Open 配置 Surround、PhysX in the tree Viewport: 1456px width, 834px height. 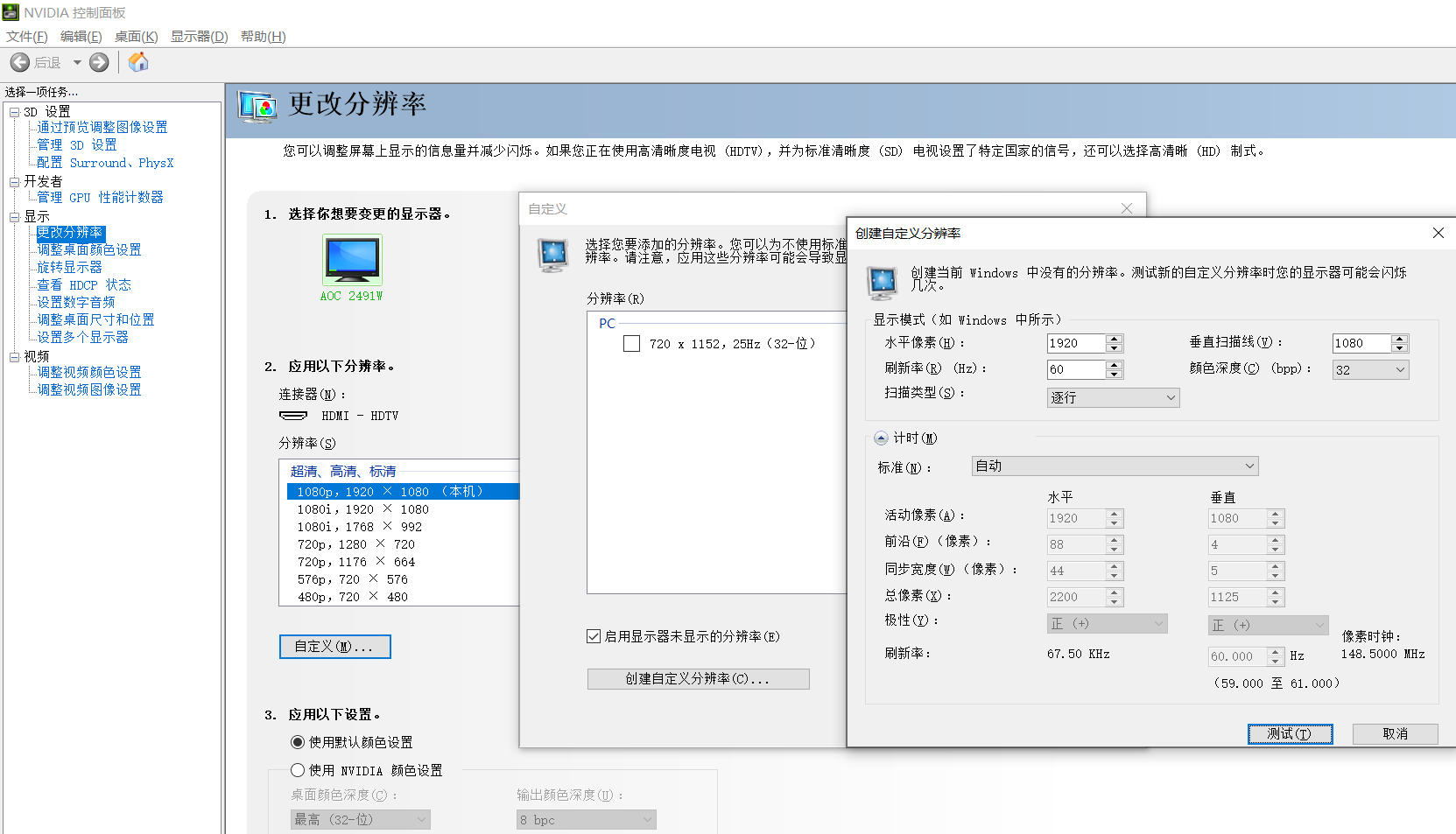click(105, 163)
